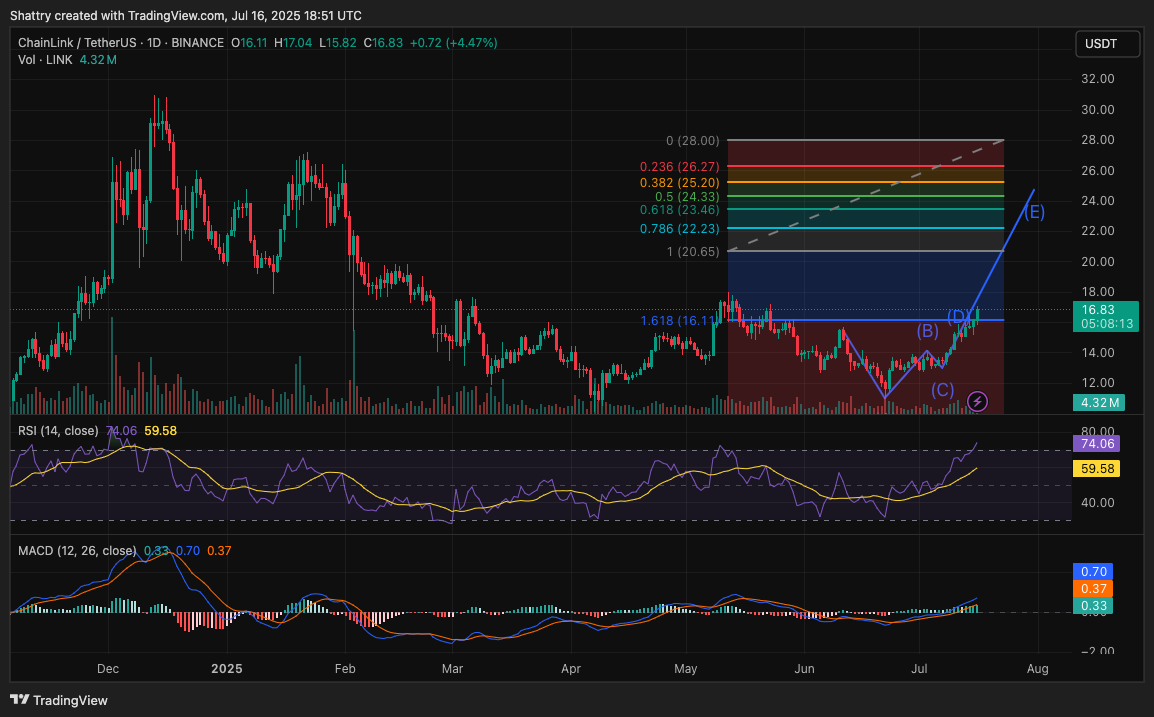The height and width of the screenshot is (717, 1154).
Task: Expand the MACD (12, 26, close) legend
Action: click(x=77, y=550)
